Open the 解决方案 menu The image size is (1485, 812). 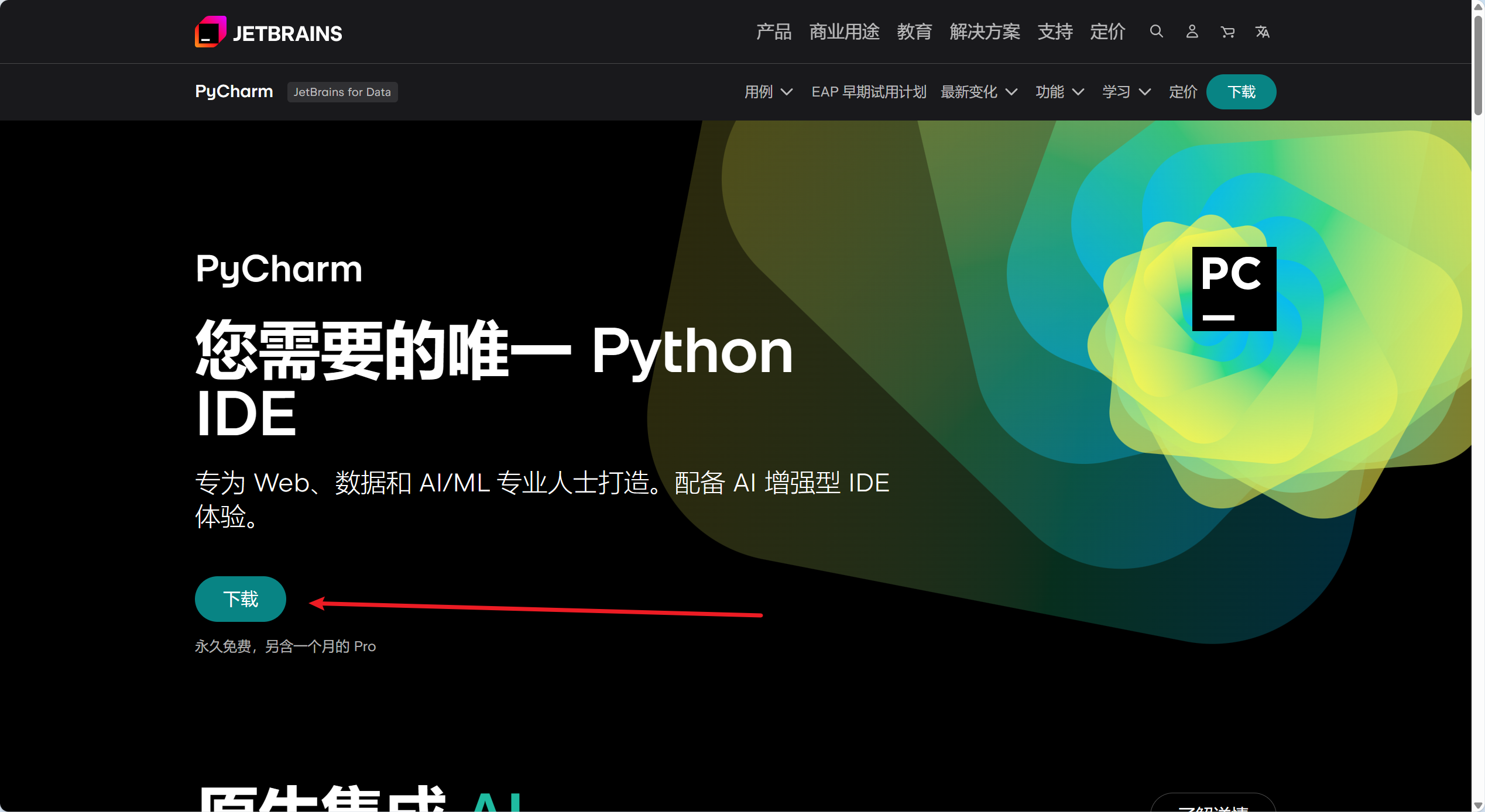coord(985,32)
